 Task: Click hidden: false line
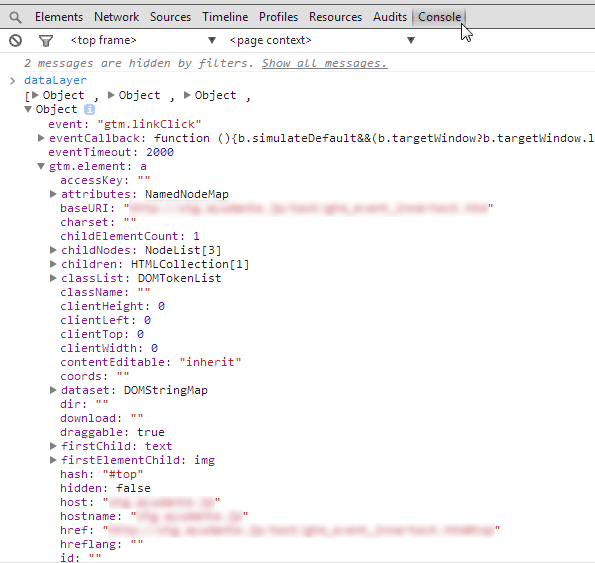pyautogui.click(x=105, y=488)
